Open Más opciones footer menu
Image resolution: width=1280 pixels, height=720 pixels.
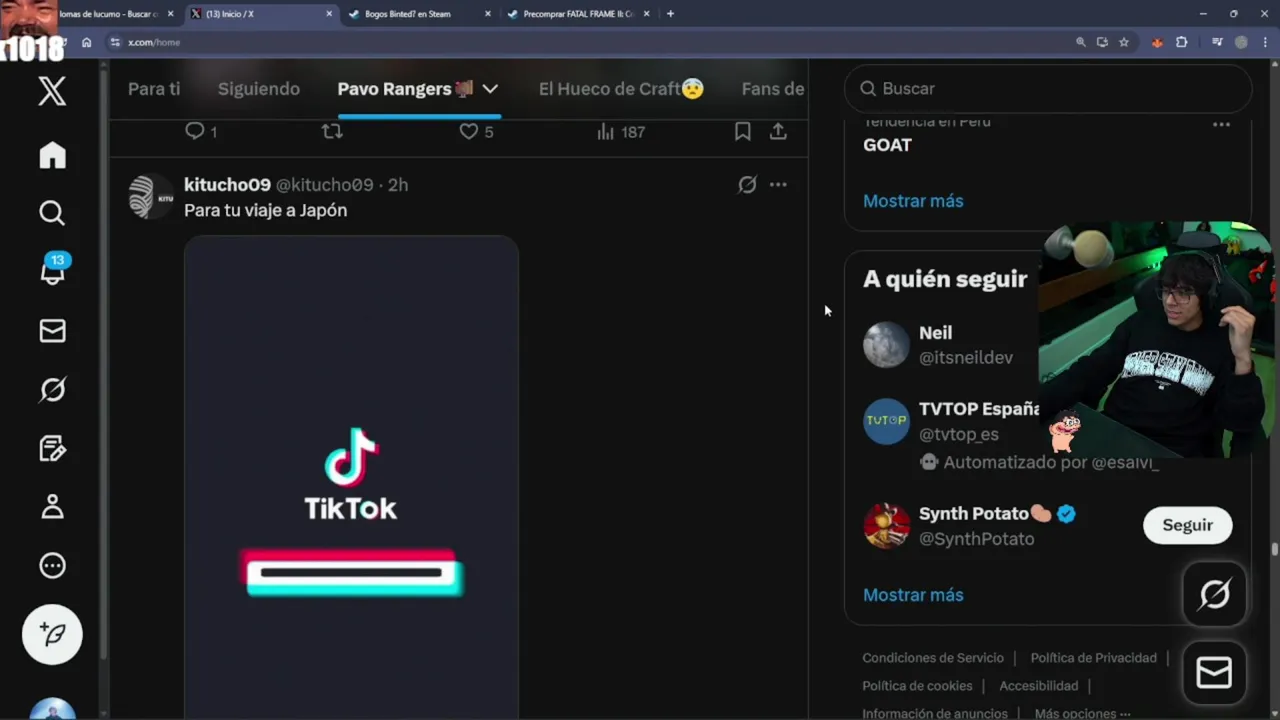pos(1082,713)
